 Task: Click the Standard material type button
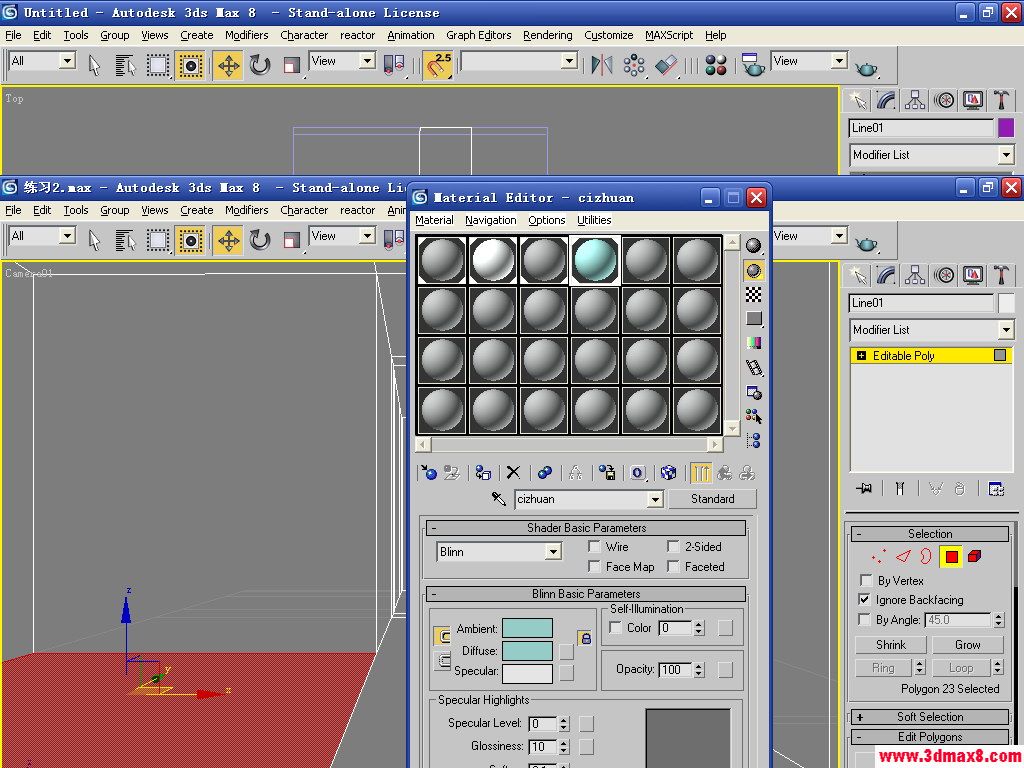coord(712,499)
